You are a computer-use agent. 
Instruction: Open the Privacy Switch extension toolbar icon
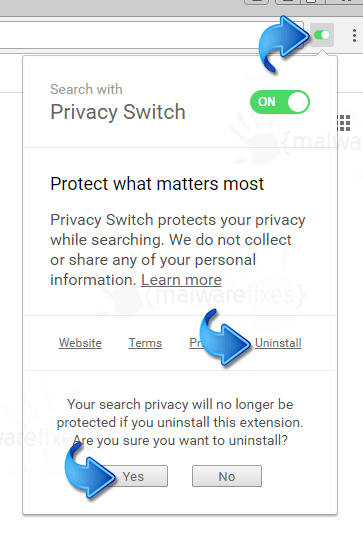point(322,35)
